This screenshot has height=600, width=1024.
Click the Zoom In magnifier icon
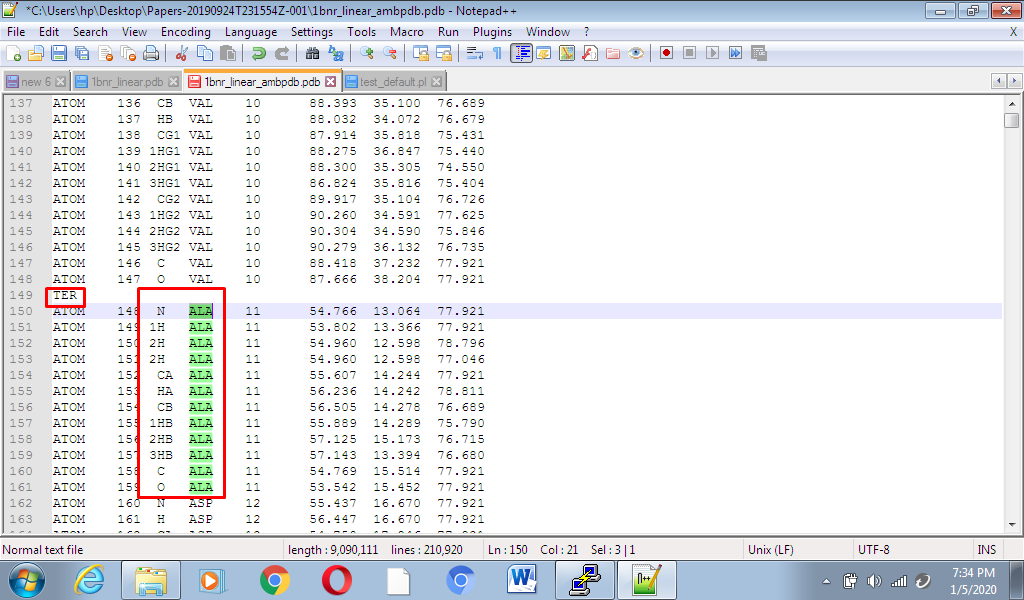367,53
